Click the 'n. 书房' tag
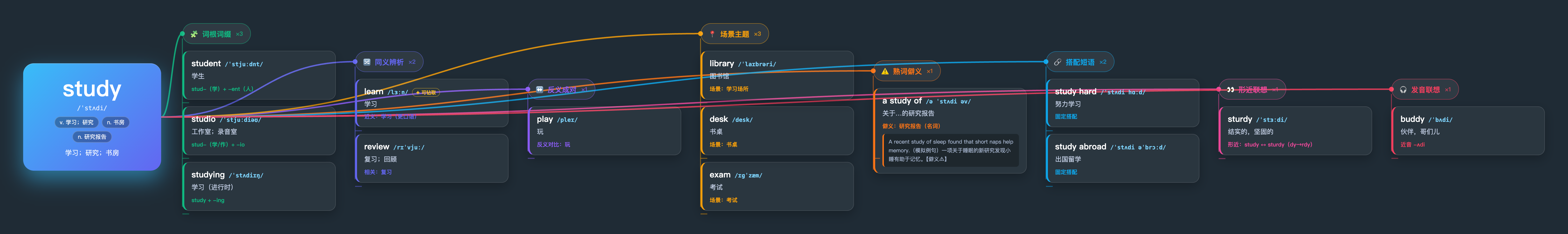Image resolution: width=1568 pixels, height=234 pixels. pos(116,123)
